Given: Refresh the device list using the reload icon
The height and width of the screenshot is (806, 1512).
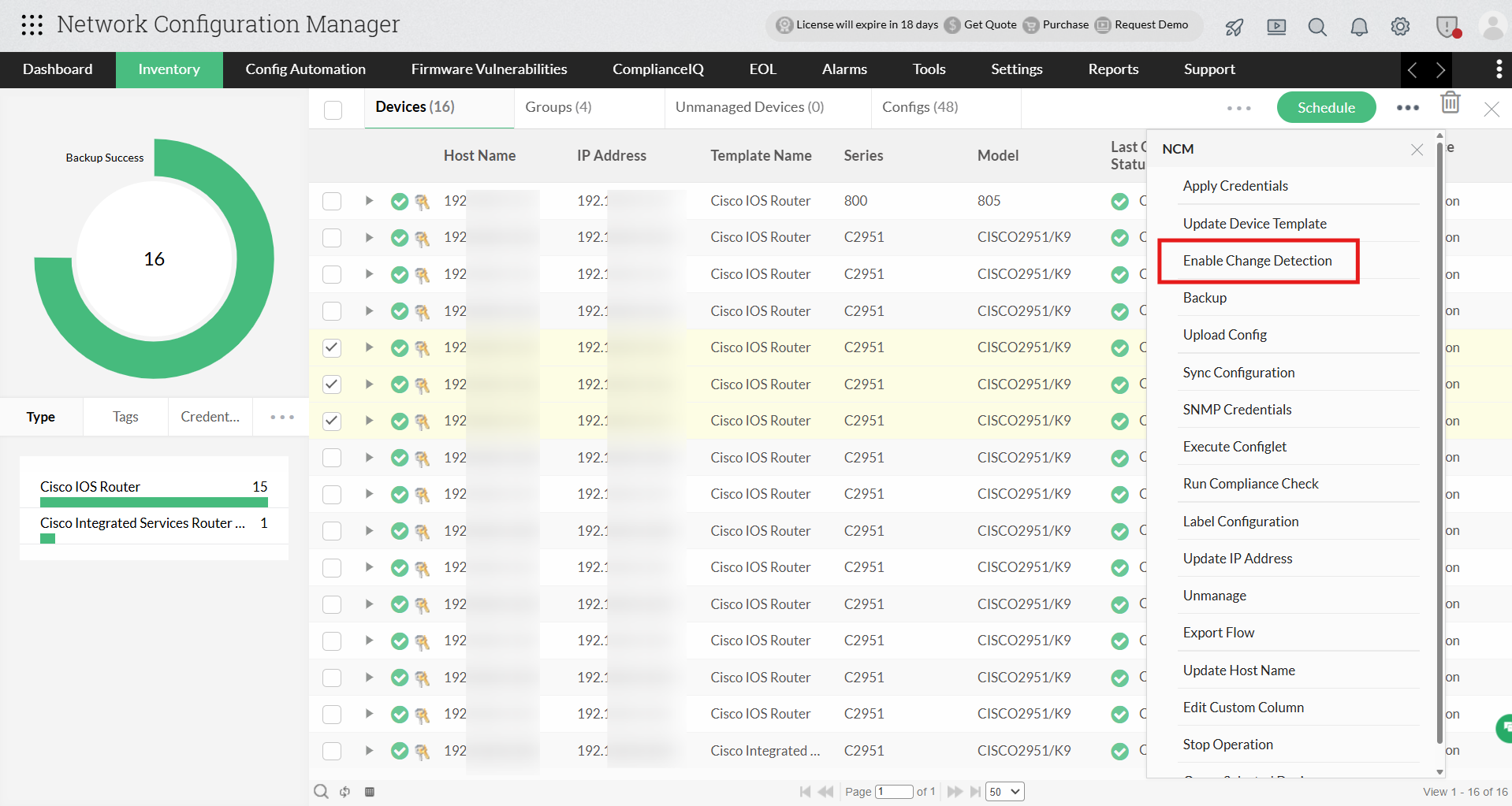Looking at the screenshot, I should pos(344,791).
